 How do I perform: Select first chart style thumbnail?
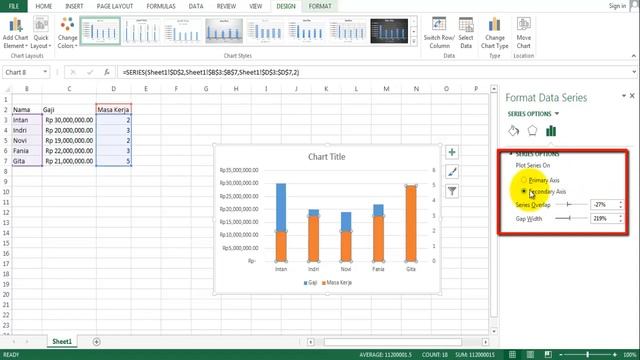(100, 31)
